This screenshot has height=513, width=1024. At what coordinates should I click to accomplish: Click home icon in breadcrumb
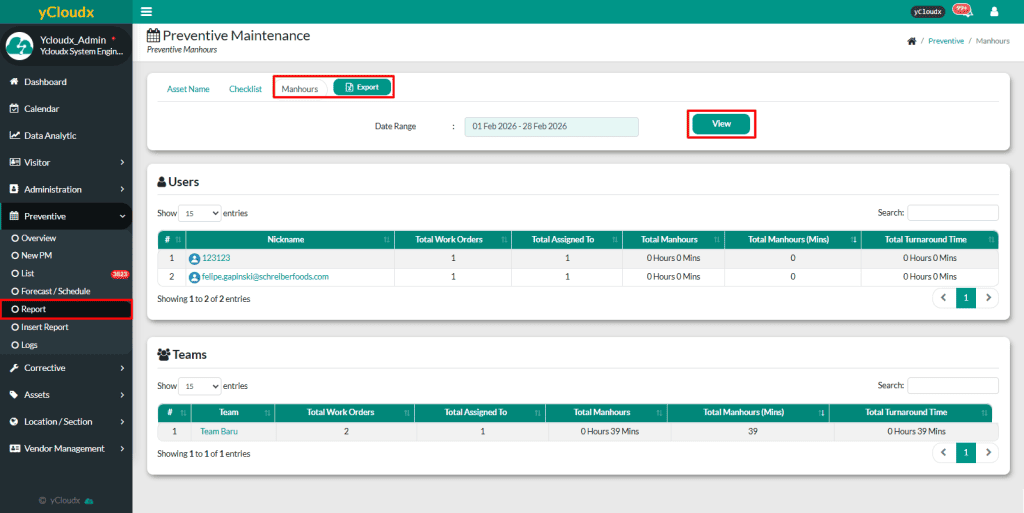click(x=911, y=41)
